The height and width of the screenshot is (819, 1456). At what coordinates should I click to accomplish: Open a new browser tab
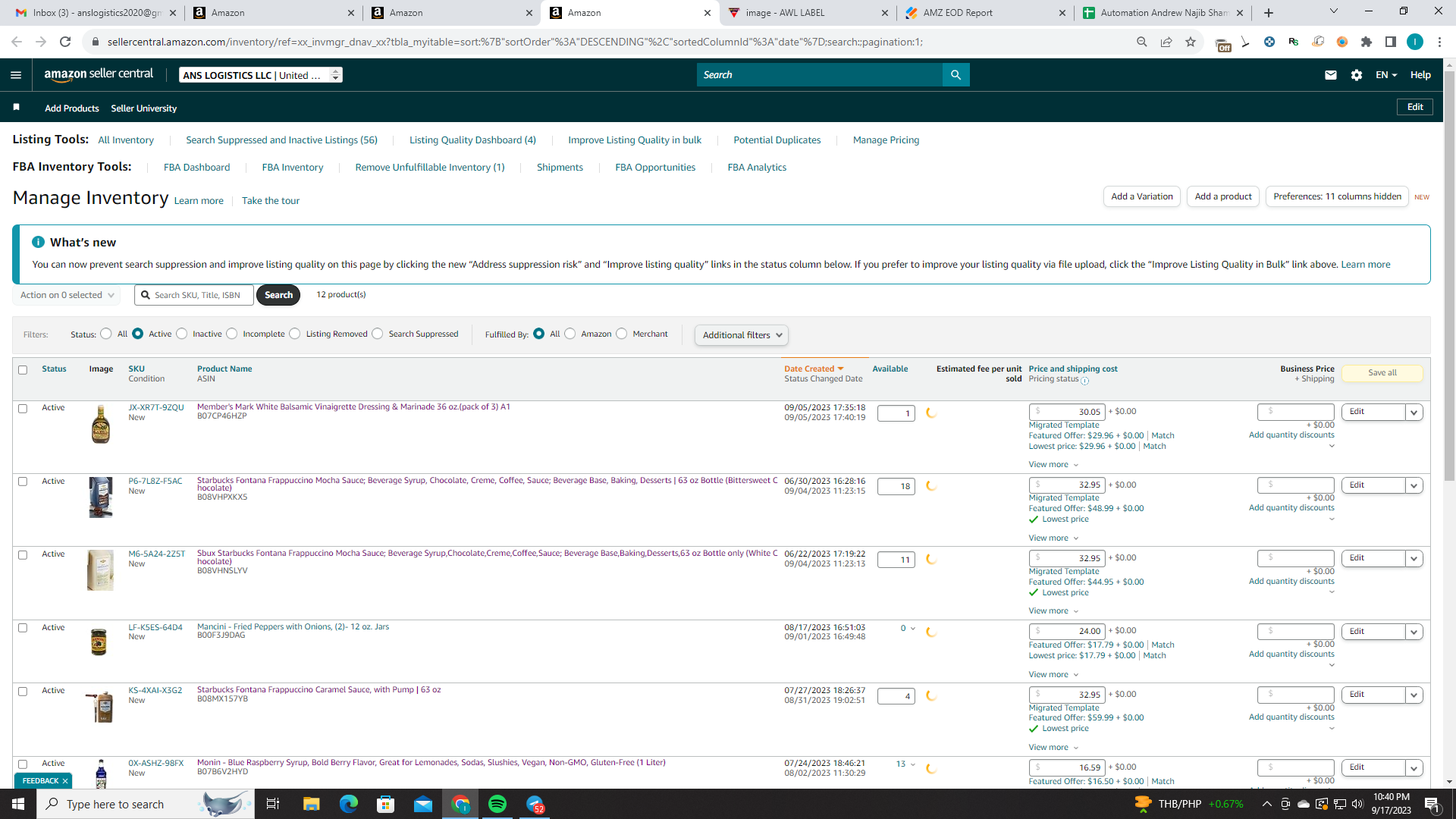1269,13
